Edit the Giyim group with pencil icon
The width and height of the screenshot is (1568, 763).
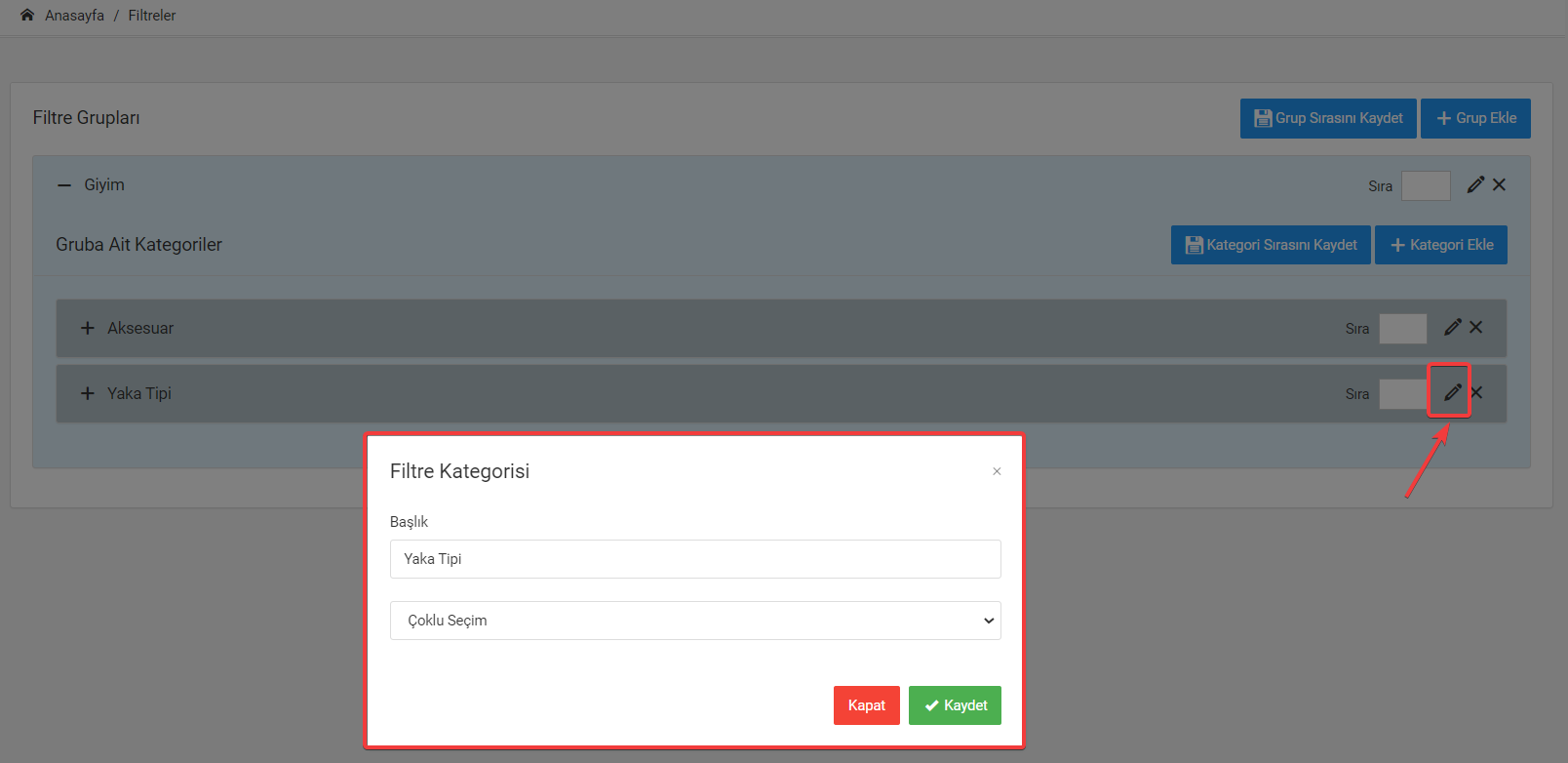tap(1476, 184)
